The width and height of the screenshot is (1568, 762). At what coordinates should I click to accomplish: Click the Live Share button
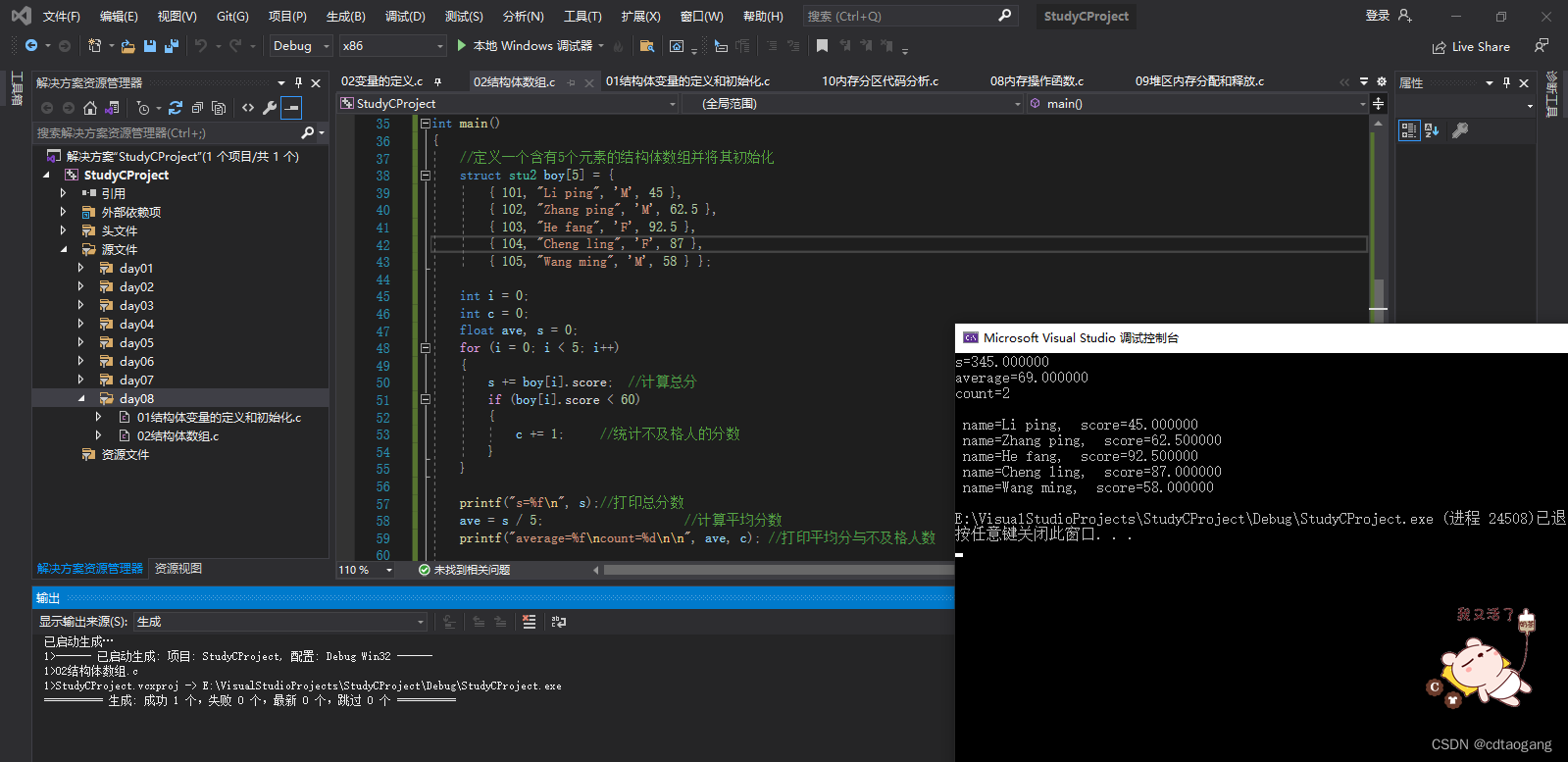coord(1471,46)
